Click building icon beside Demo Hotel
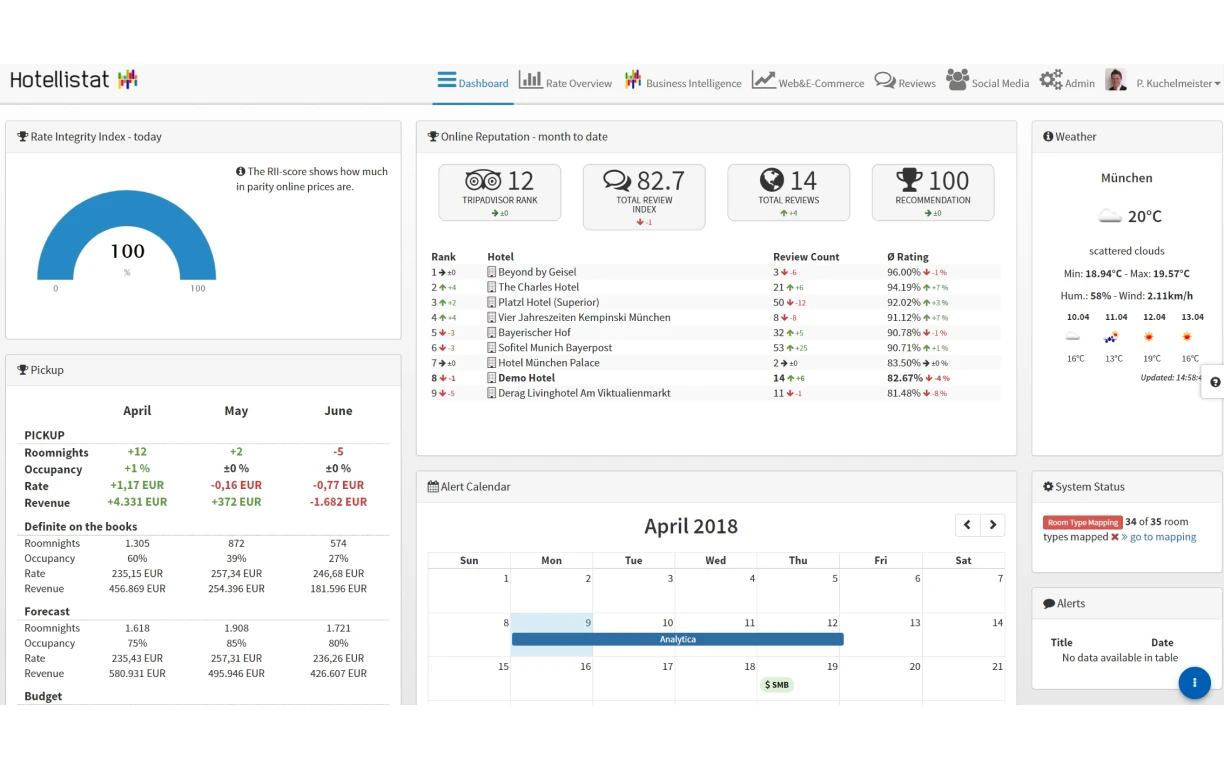1224x768 pixels. pos(491,378)
